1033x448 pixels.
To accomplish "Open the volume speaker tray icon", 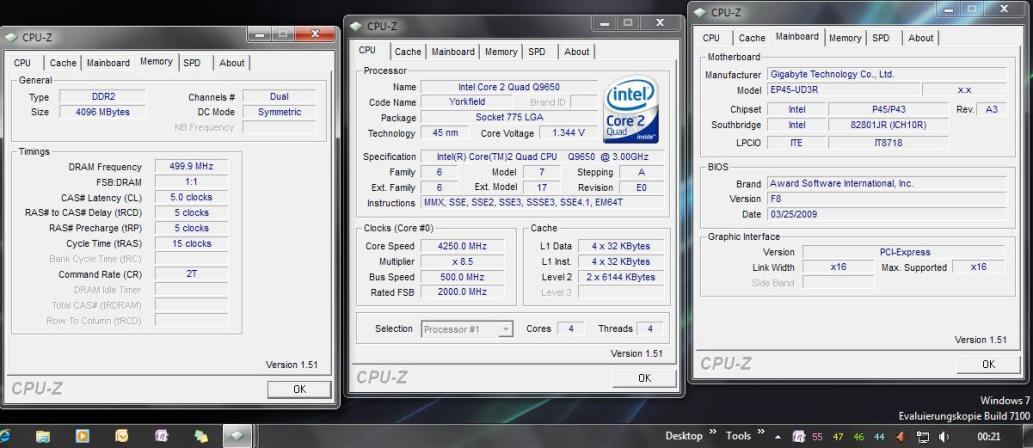I will pos(944,437).
